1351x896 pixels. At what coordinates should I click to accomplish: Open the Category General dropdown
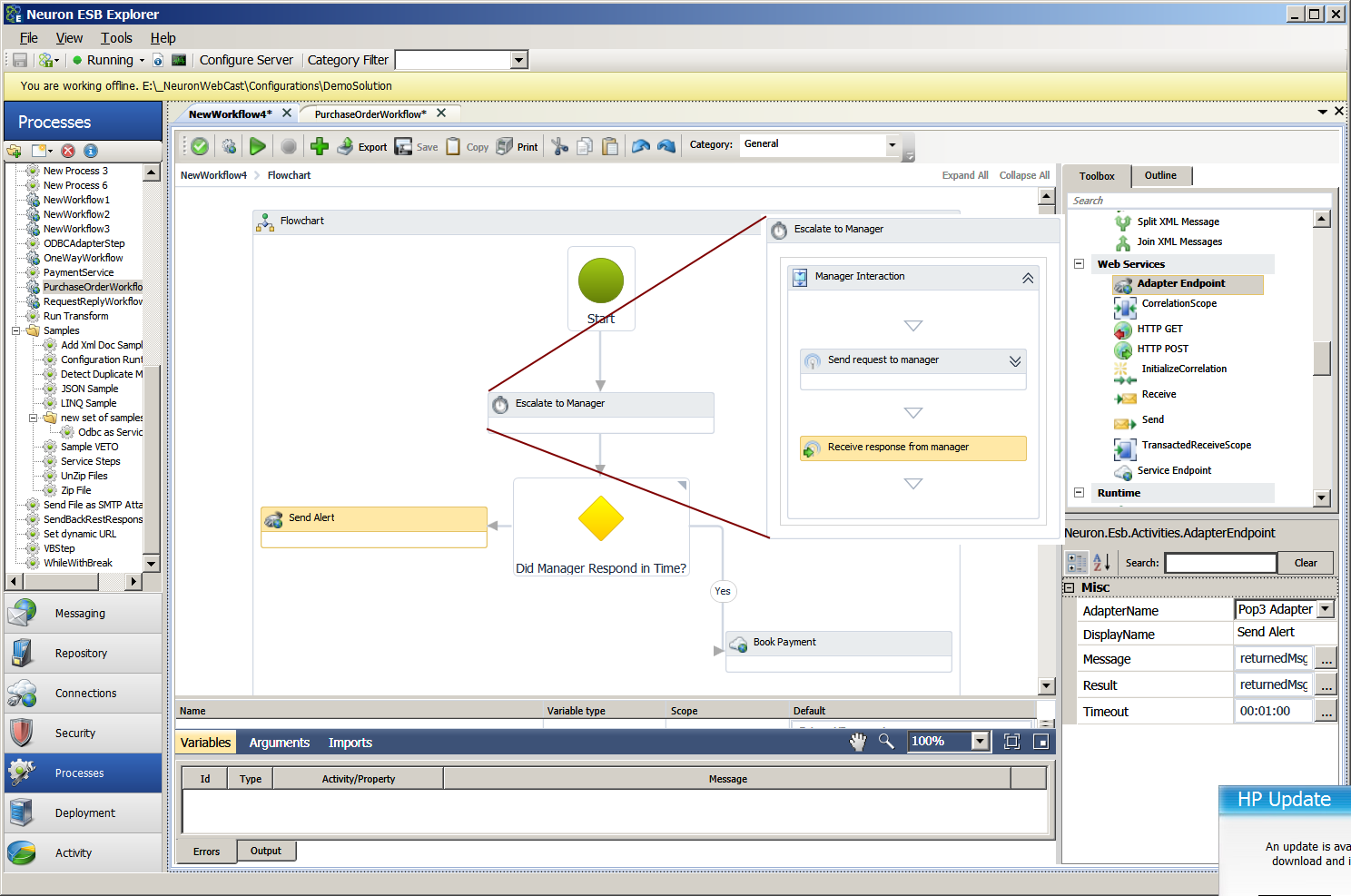pyautogui.click(x=892, y=145)
